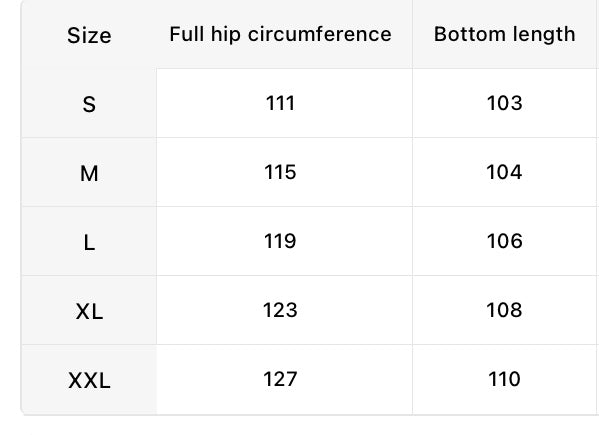This screenshot has width=599, height=435.
Task: Click bottom length 106 cell
Action: 505,241
